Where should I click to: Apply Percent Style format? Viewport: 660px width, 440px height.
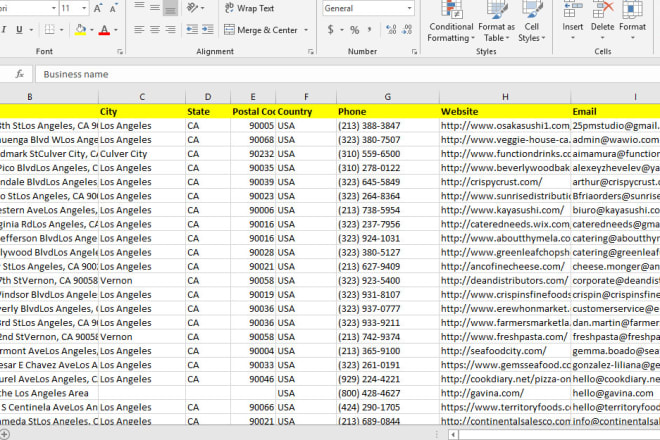355,30
